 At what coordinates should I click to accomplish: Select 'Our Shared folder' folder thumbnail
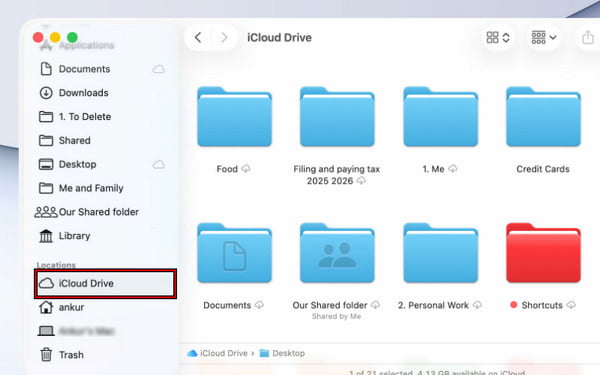click(337, 253)
